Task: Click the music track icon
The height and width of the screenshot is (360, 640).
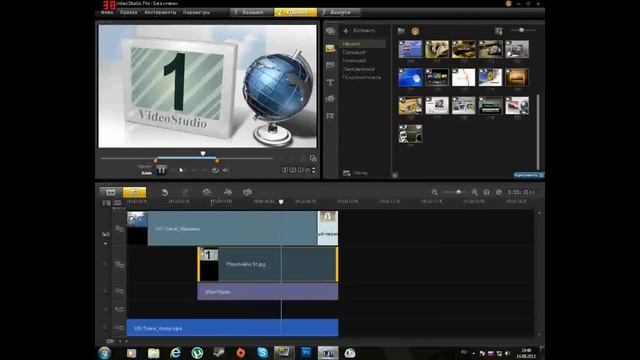Action: [x=119, y=328]
